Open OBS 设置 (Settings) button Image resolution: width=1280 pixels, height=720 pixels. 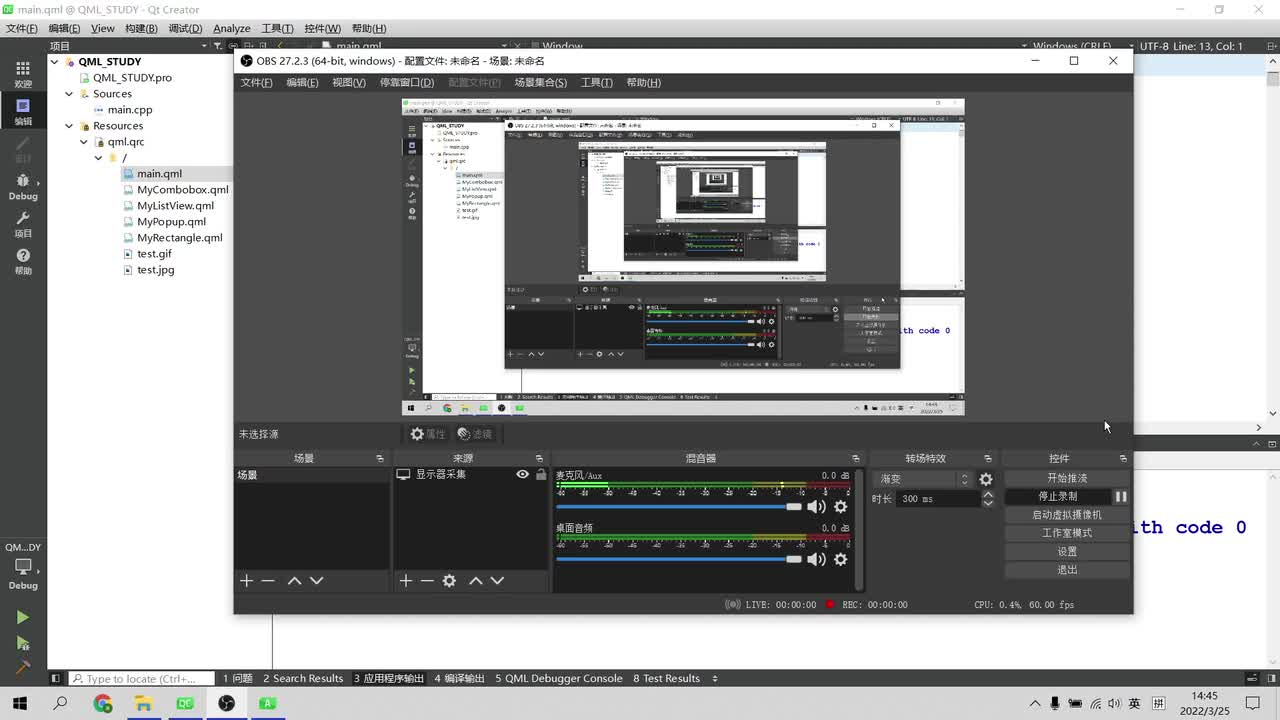click(1067, 551)
